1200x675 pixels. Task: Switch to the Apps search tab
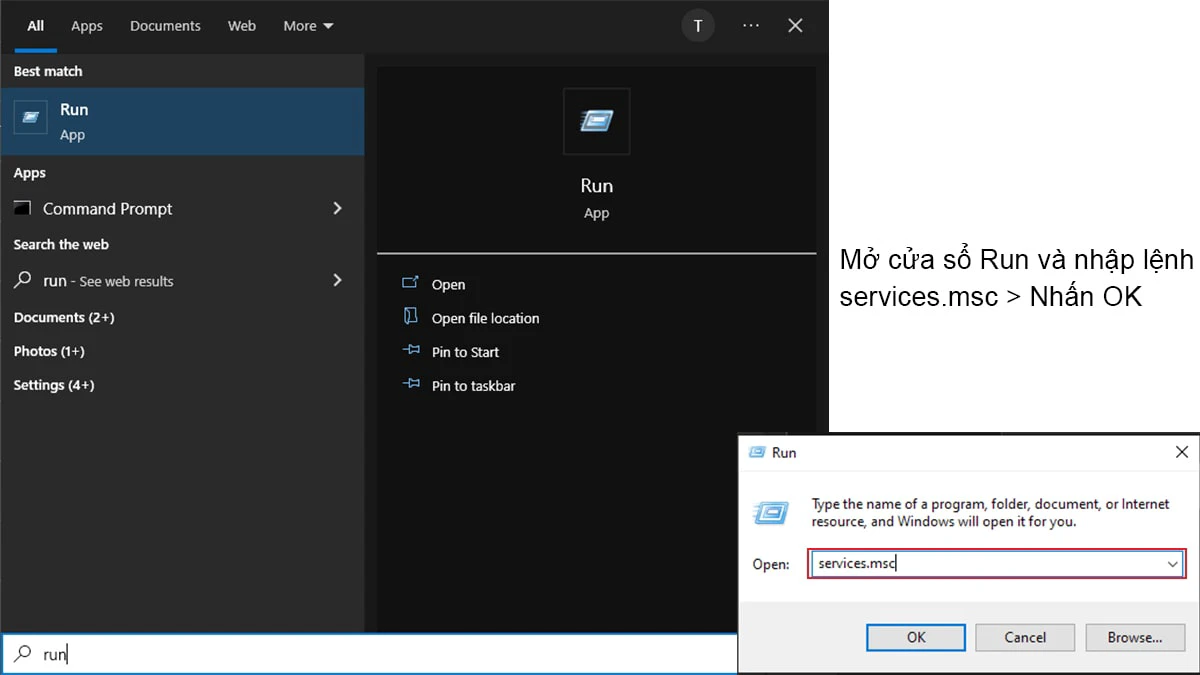(87, 26)
